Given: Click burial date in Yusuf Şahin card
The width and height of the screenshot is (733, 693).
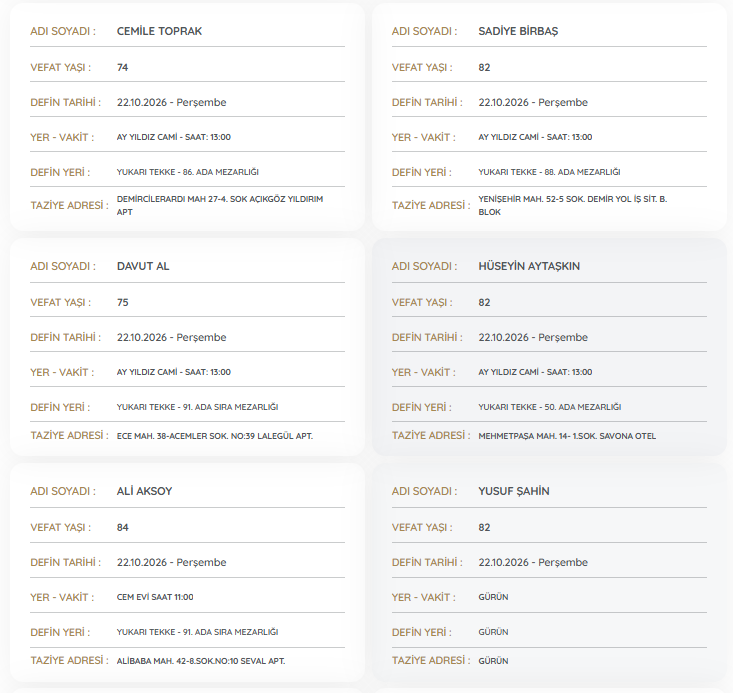Looking at the screenshot, I should click(533, 563).
